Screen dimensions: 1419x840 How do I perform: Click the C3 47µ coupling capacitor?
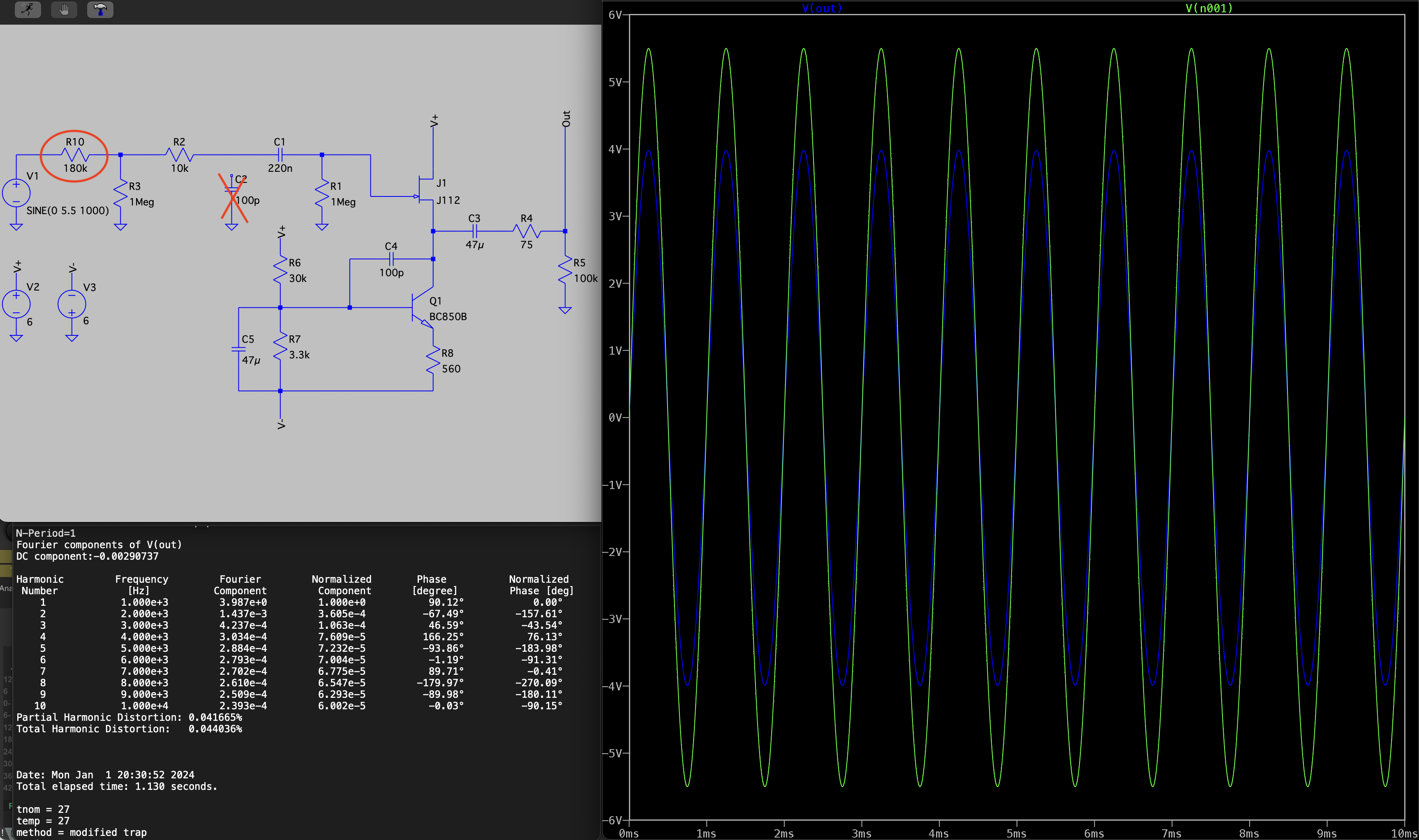point(474,231)
